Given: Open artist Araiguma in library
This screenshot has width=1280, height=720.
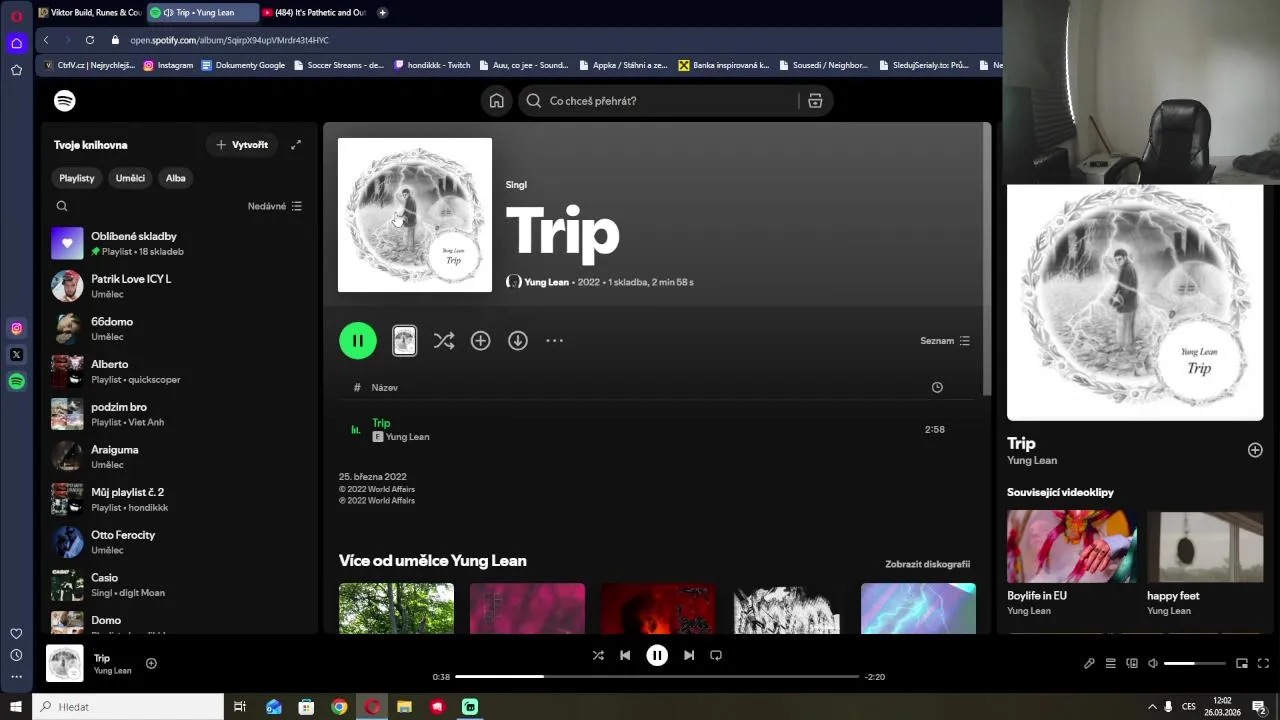Looking at the screenshot, I should (179, 457).
